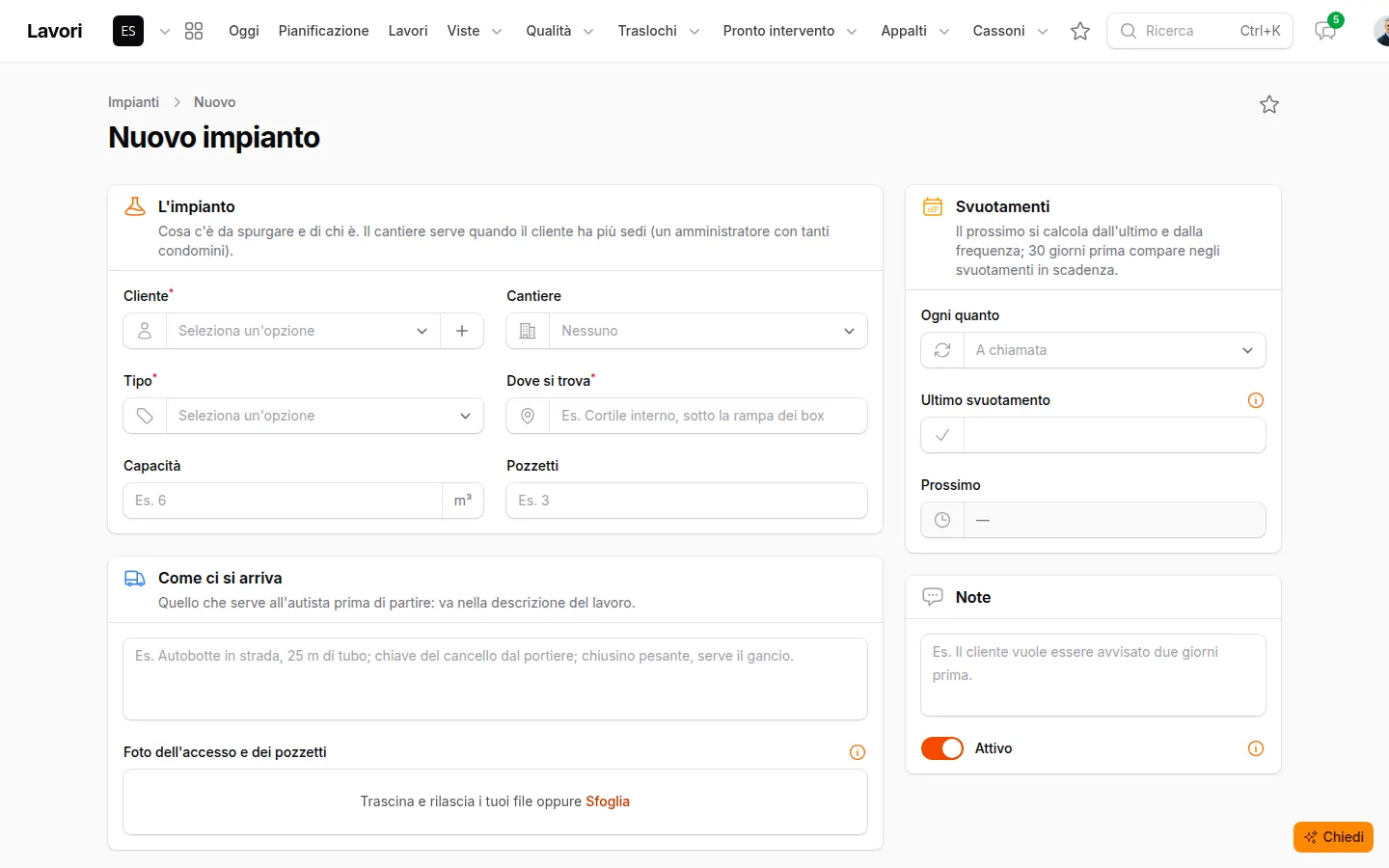Focus the Ricerca search box
Screen dimensions: 1389x868
(x=1200, y=31)
